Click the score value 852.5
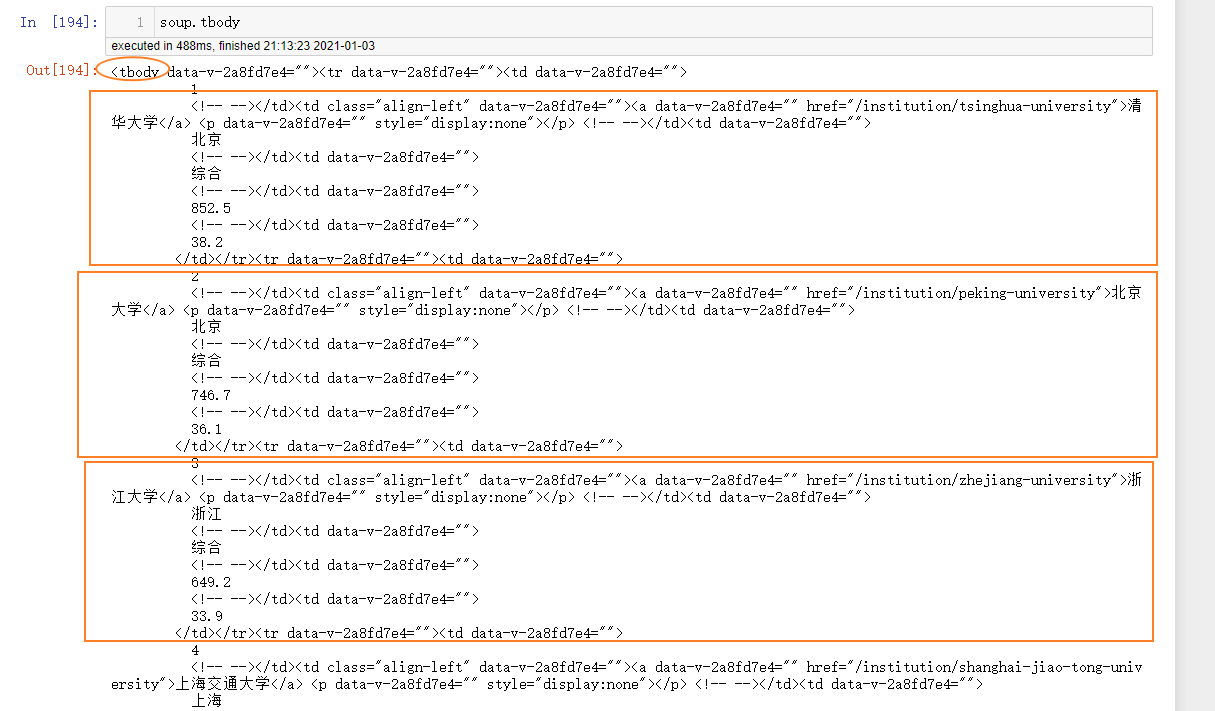This screenshot has width=1215, height=711. pyautogui.click(x=211, y=208)
